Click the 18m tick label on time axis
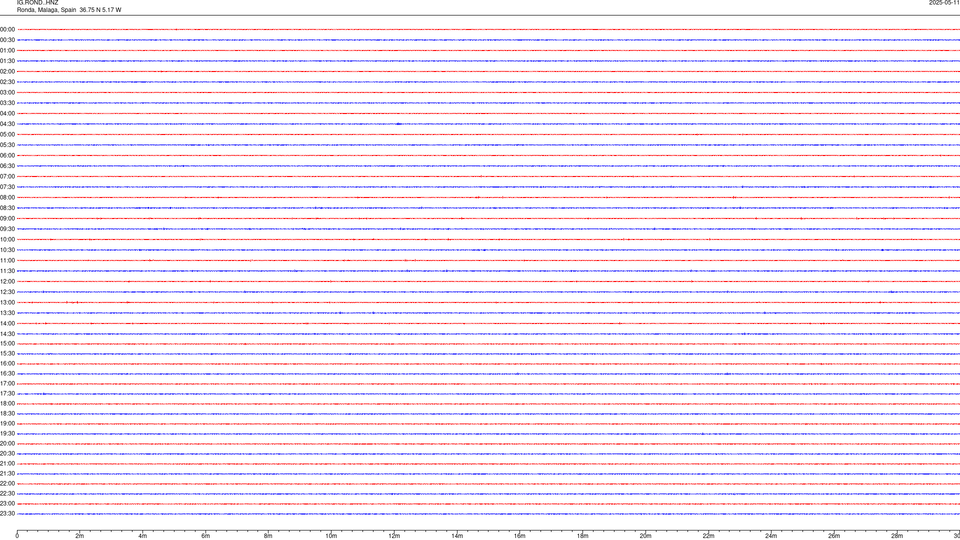This screenshot has height=540, width=960. click(583, 536)
